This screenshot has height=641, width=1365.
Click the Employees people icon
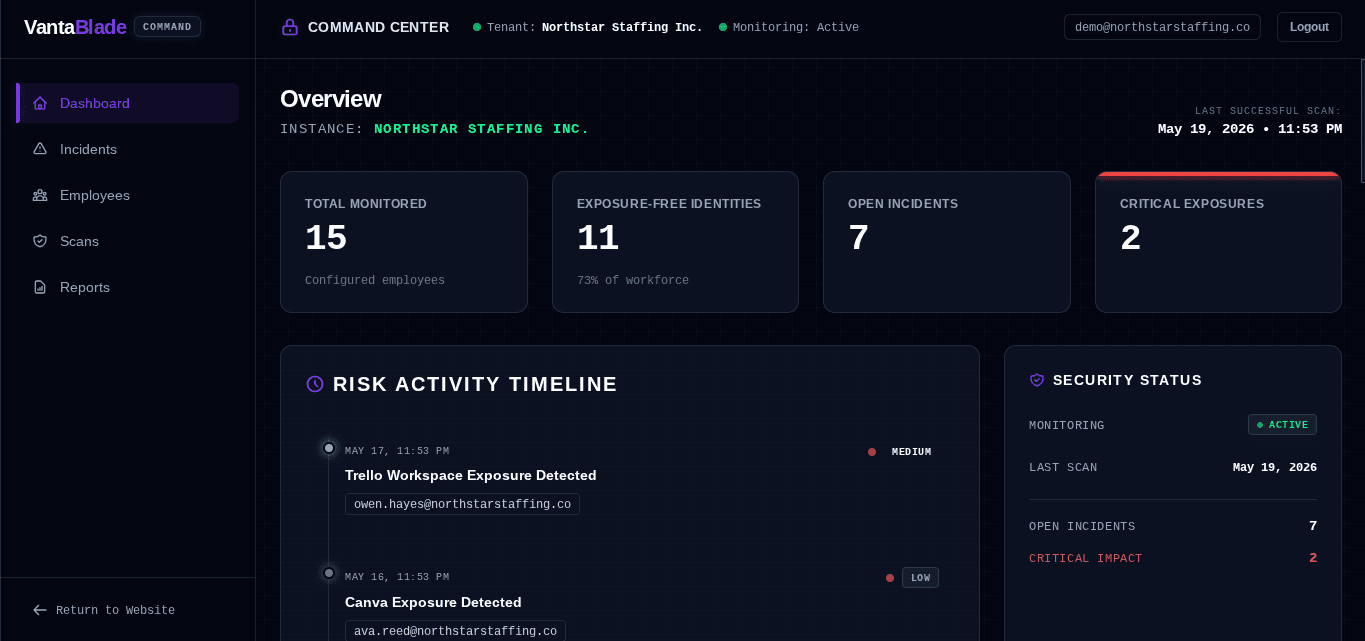click(x=40, y=195)
